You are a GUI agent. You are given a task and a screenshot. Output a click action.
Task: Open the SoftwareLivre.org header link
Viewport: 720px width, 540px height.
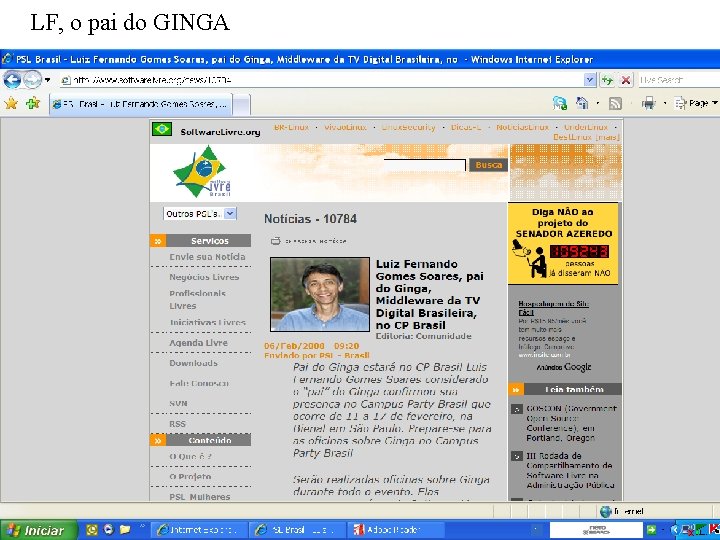pos(220,132)
